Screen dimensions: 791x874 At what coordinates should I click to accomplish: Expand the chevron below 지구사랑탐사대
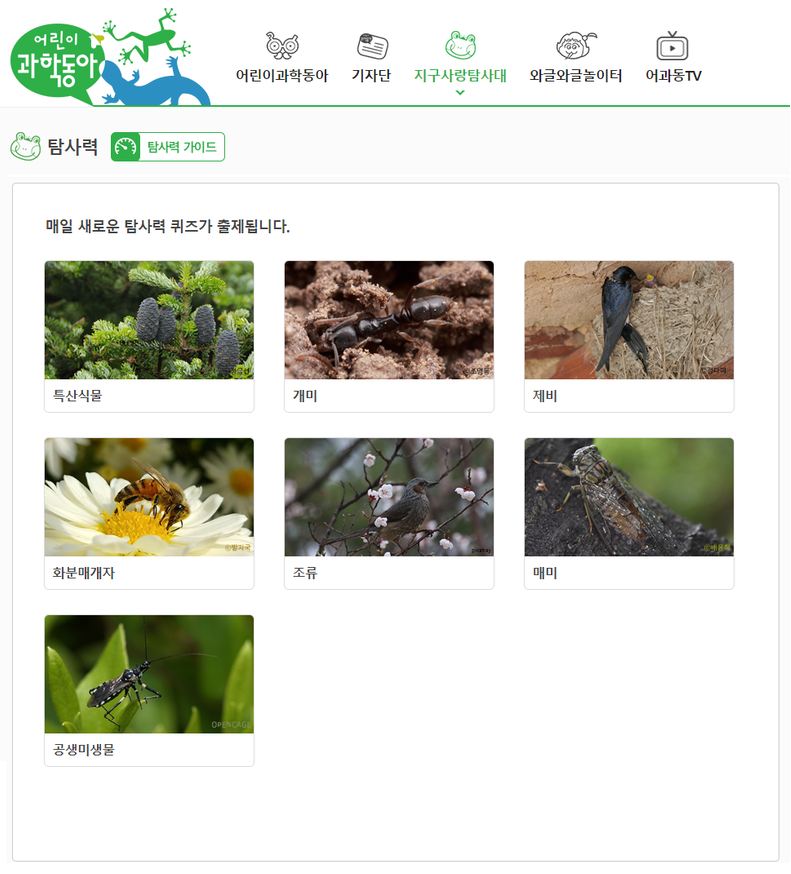(x=460, y=93)
